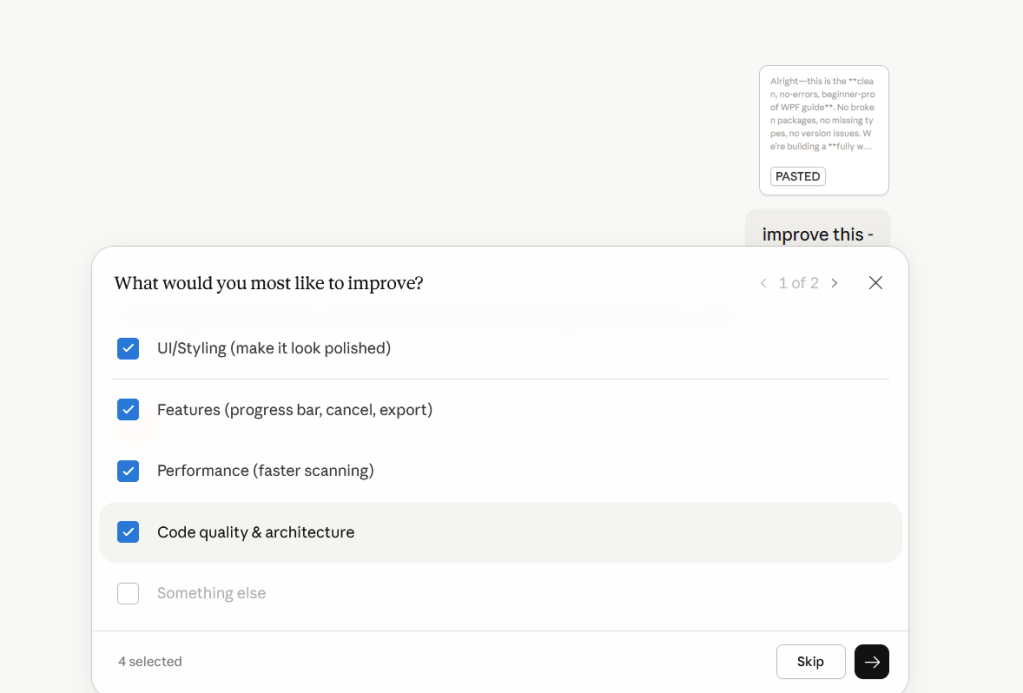
Task: Disable the Performance checkbox
Action: [x=128, y=471]
